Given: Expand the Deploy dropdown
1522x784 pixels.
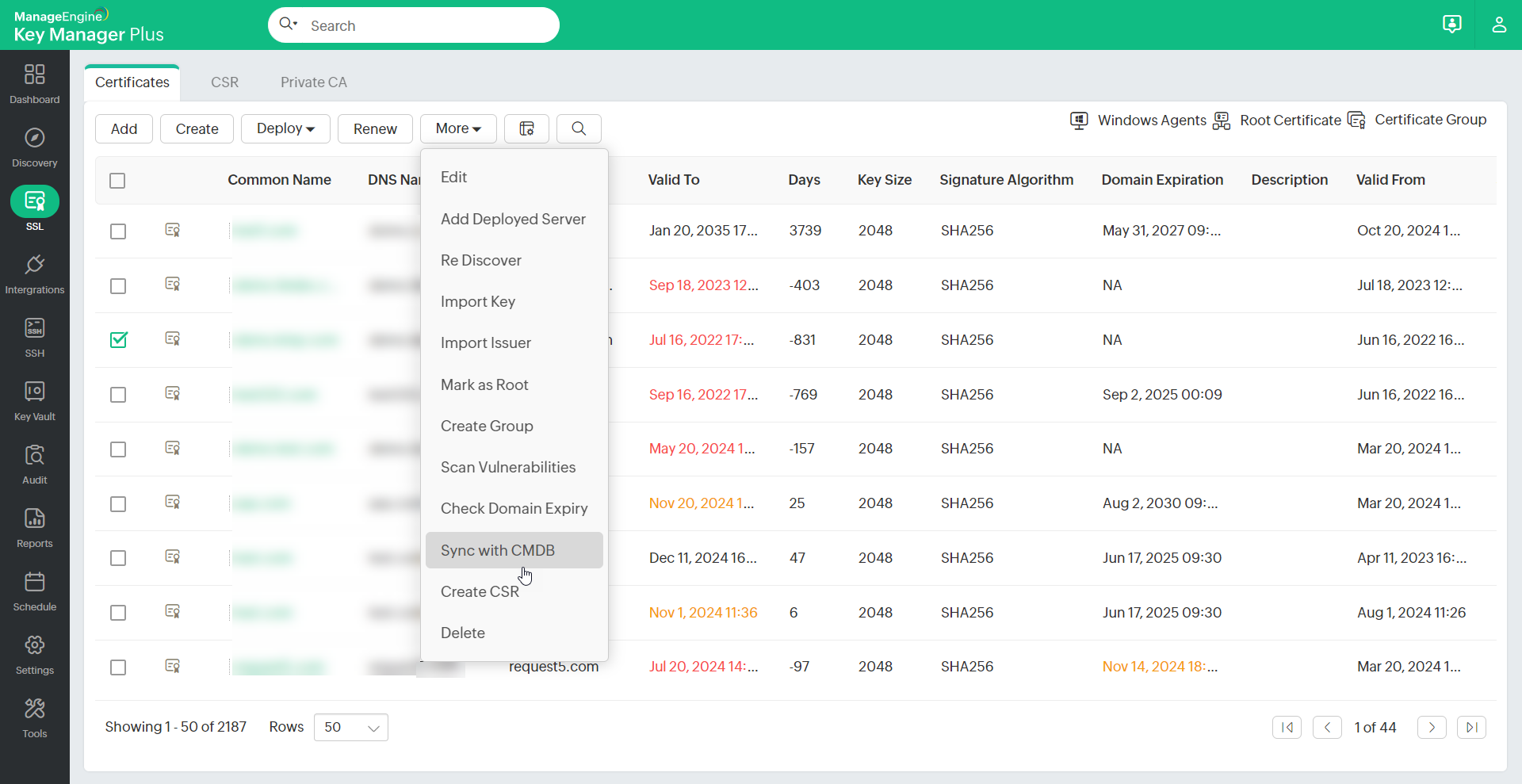Looking at the screenshot, I should coord(285,128).
